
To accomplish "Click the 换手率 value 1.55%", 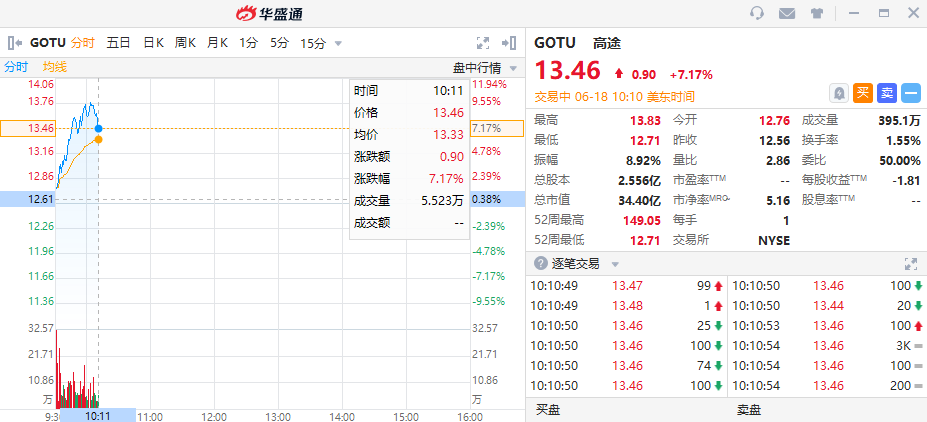I will click(x=903, y=141).
